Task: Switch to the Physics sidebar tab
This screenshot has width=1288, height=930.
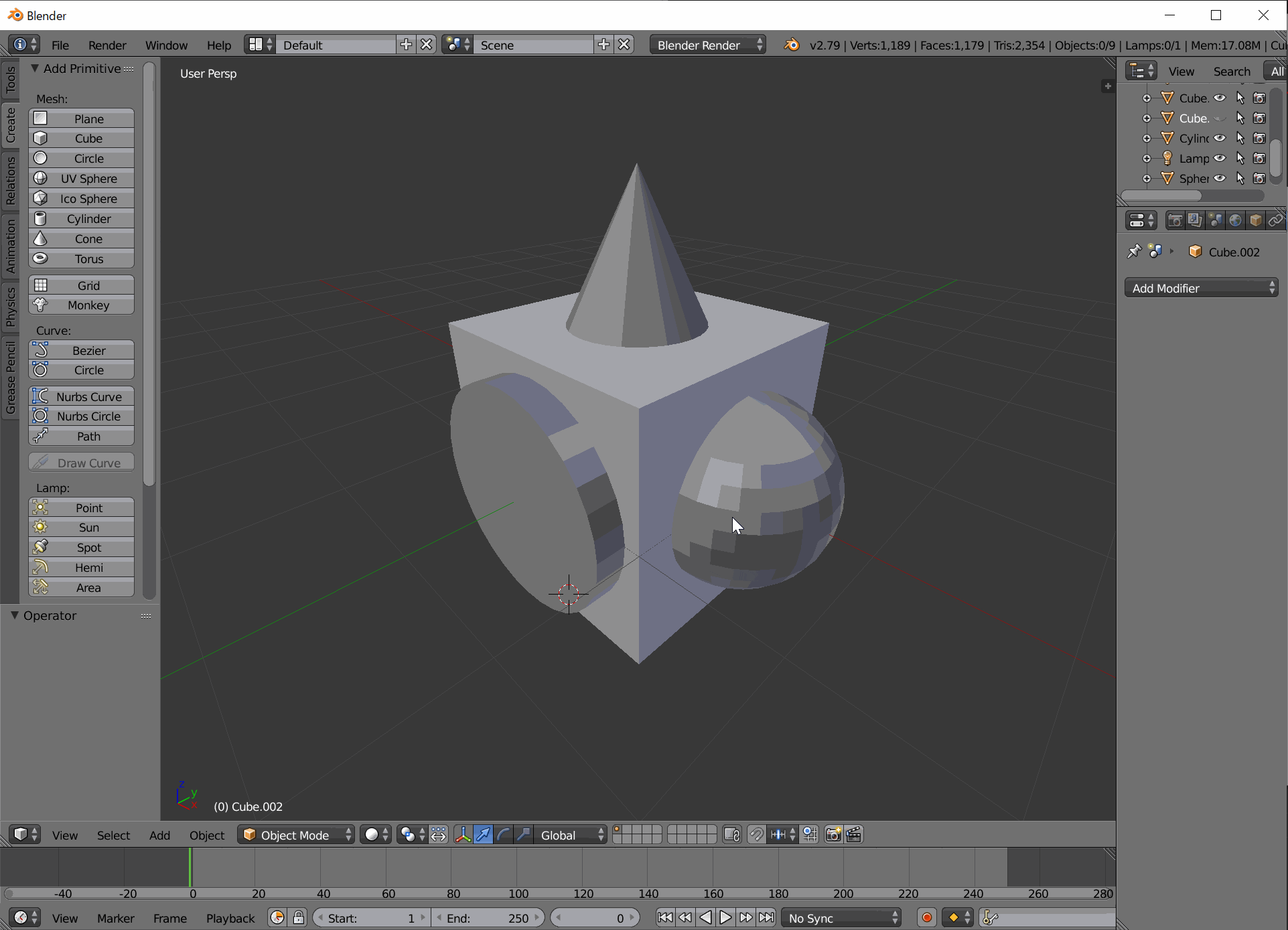Action: tap(10, 307)
